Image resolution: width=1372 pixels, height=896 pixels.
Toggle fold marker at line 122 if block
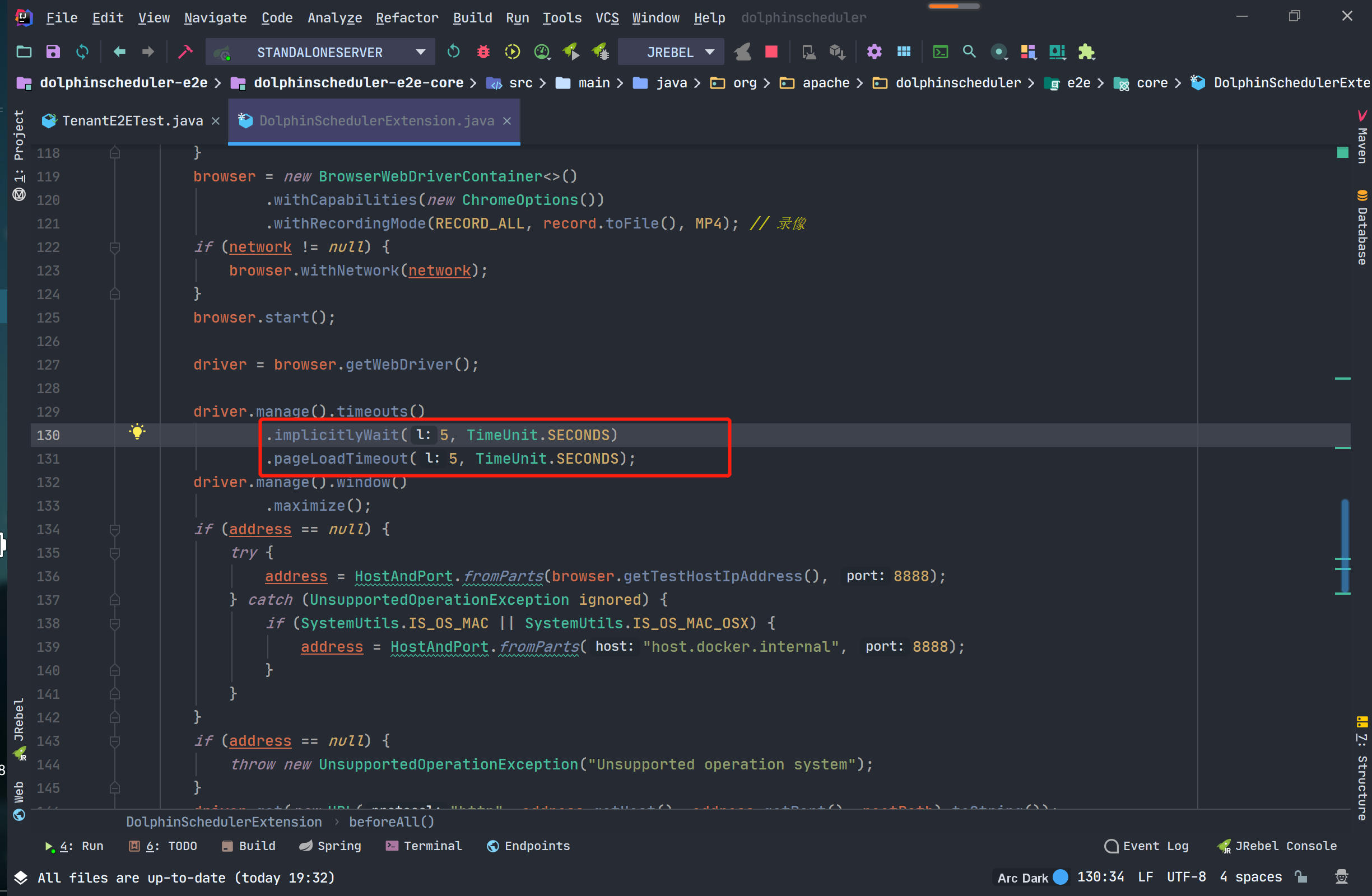coord(115,247)
